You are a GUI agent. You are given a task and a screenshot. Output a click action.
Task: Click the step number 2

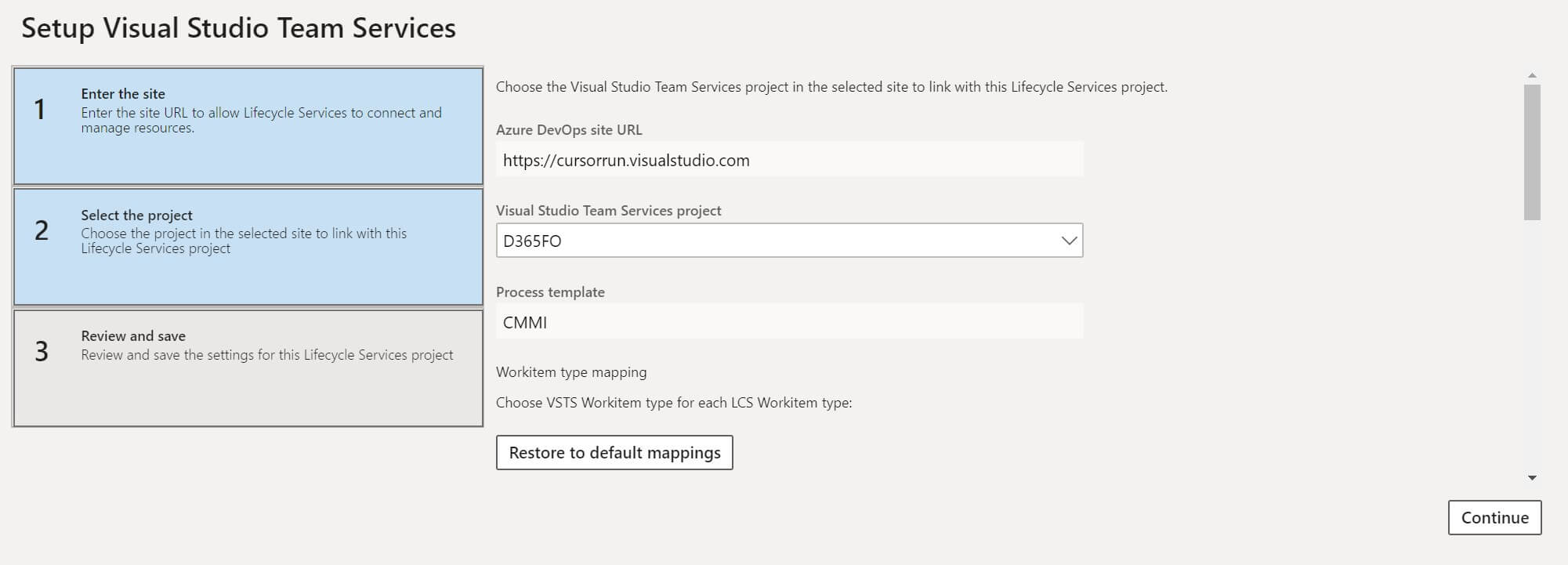[42, 230]
